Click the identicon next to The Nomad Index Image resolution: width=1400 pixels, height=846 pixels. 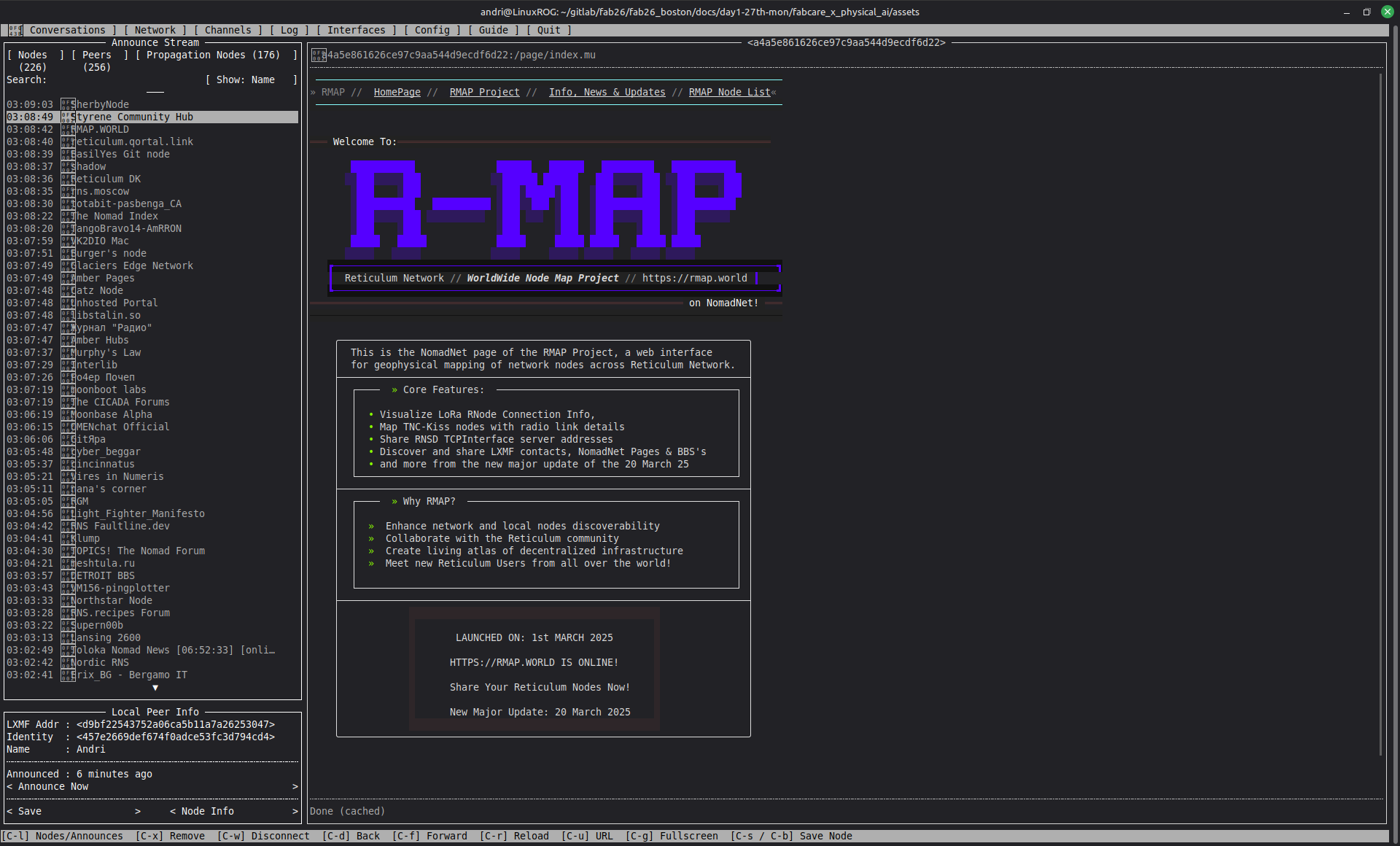click(x=67, y=216)
